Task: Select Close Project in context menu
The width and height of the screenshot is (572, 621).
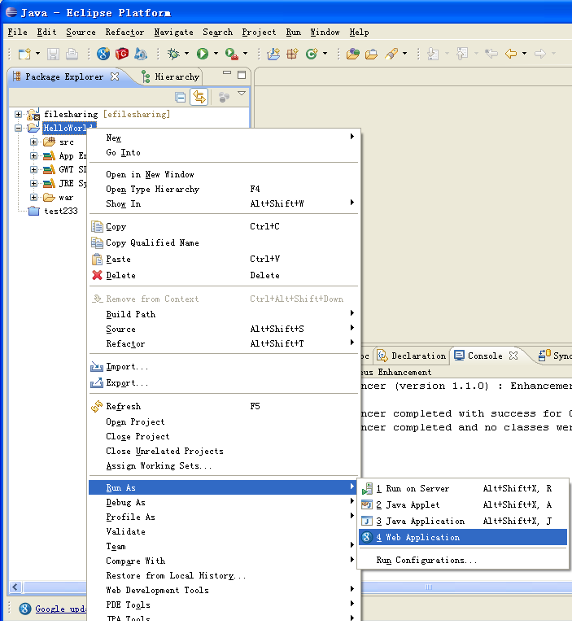Action: pyautogui.click(x=224, y=436)
